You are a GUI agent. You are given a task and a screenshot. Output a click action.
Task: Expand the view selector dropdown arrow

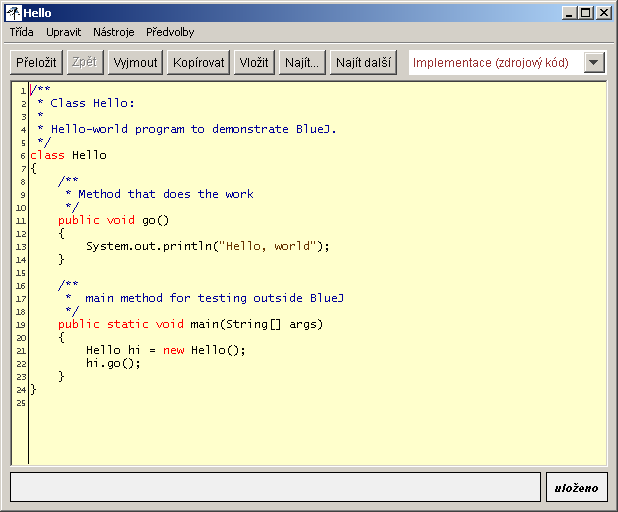(x=594, y=62)
